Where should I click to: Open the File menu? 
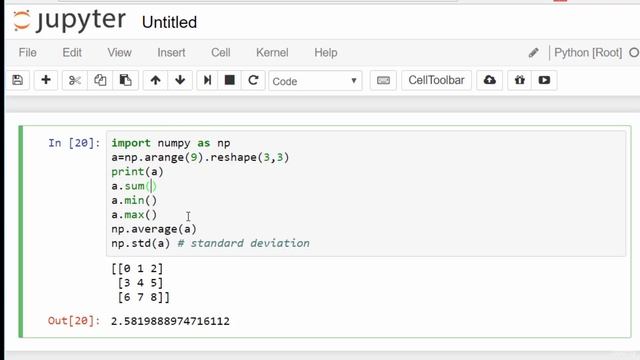(x=27, y=53)
